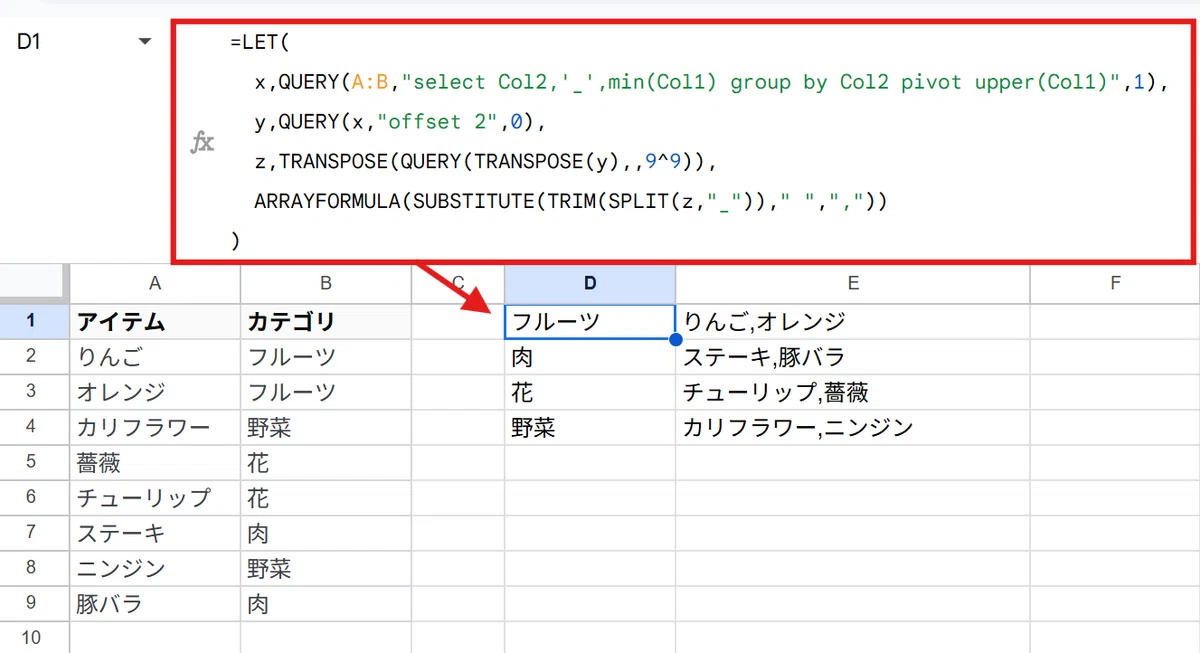Select row 8 header
The height and width of the screenshot is (653, 1200).
(34, 570)
